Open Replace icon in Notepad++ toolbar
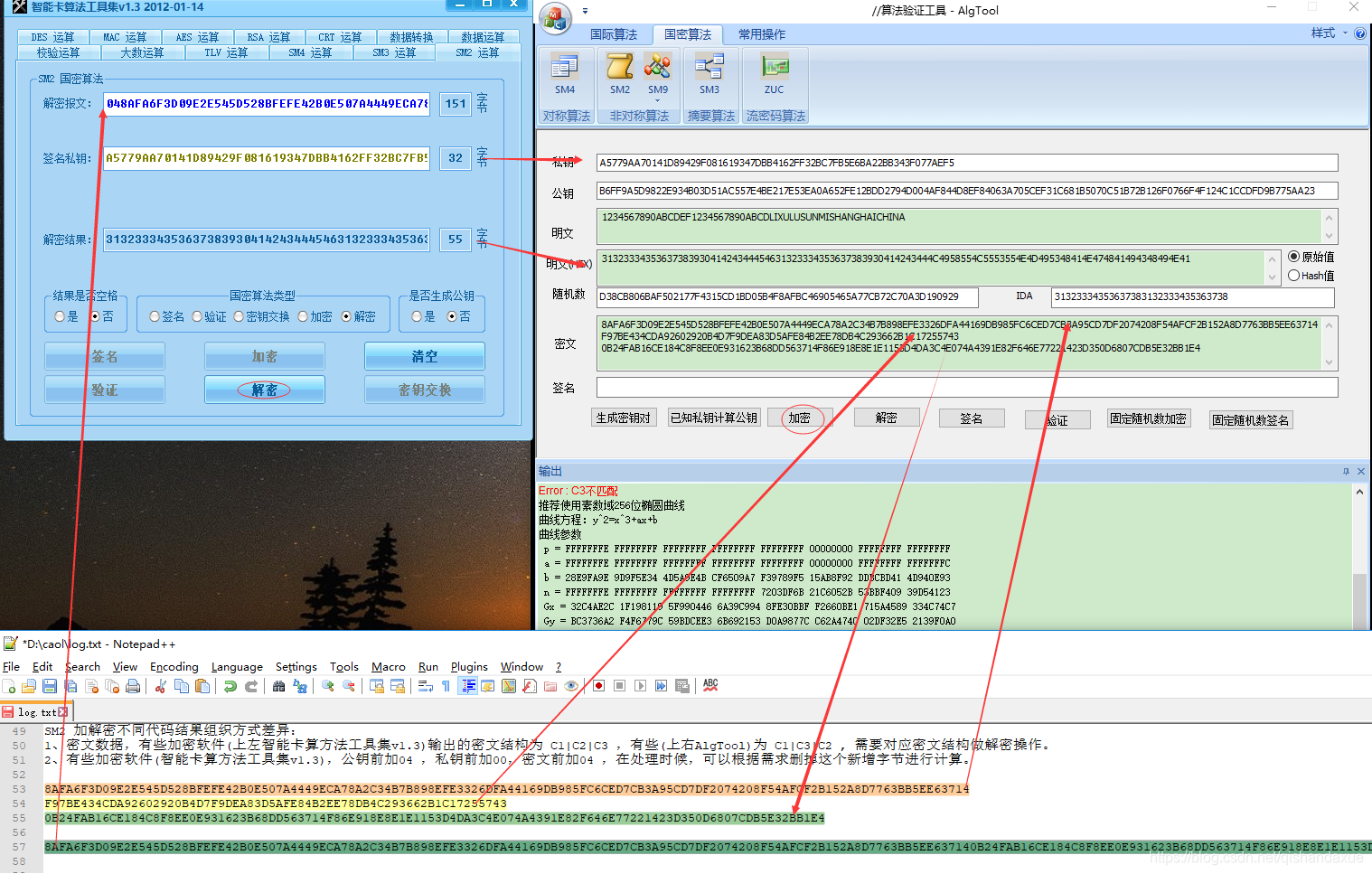This screenshot has height=874, width=1372. click(x=300, y=687)
